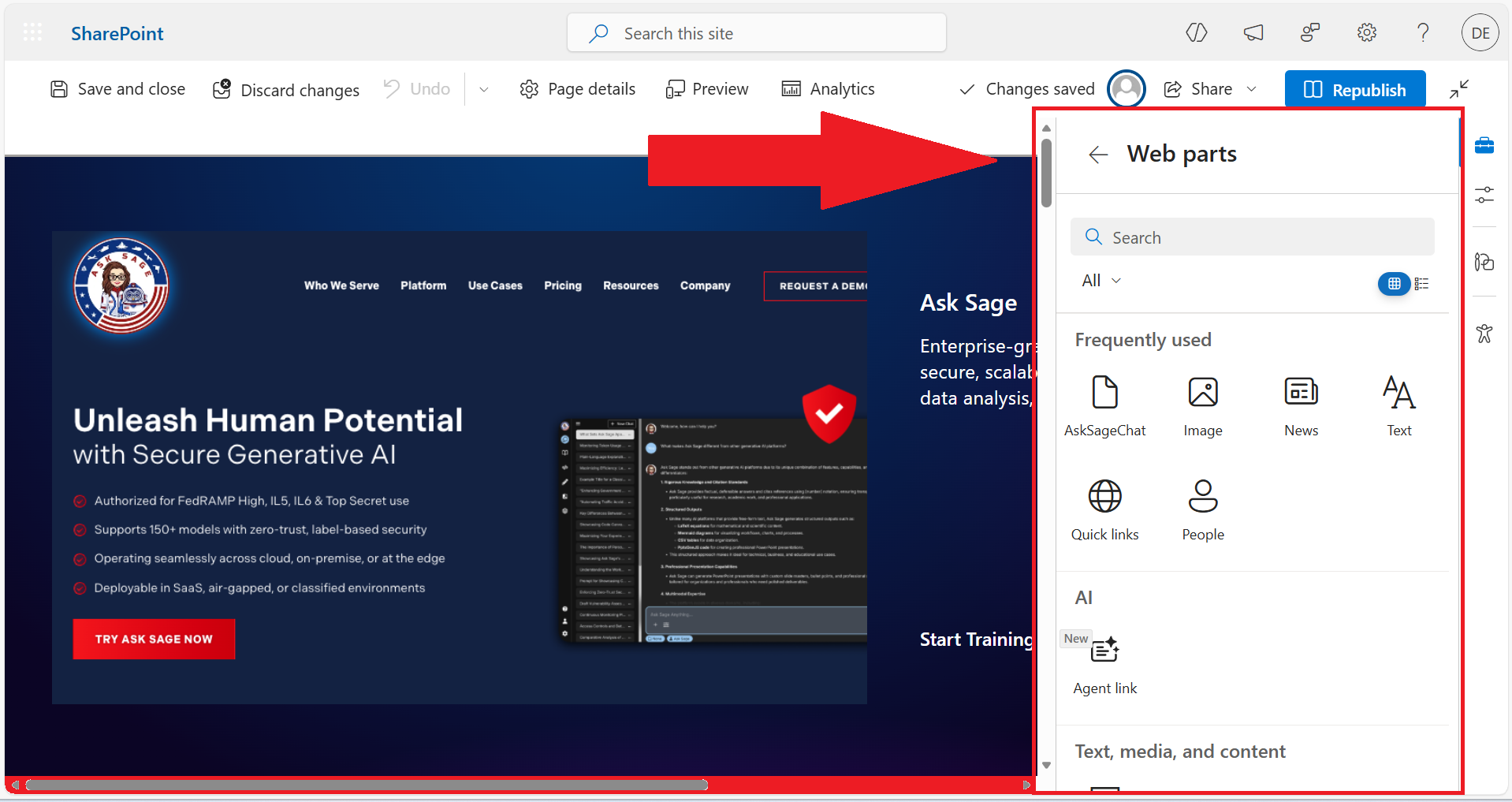Viewport: 1512px width, 802px height.
Task: Open Page details from the toolbar
Action: point(577,88)
